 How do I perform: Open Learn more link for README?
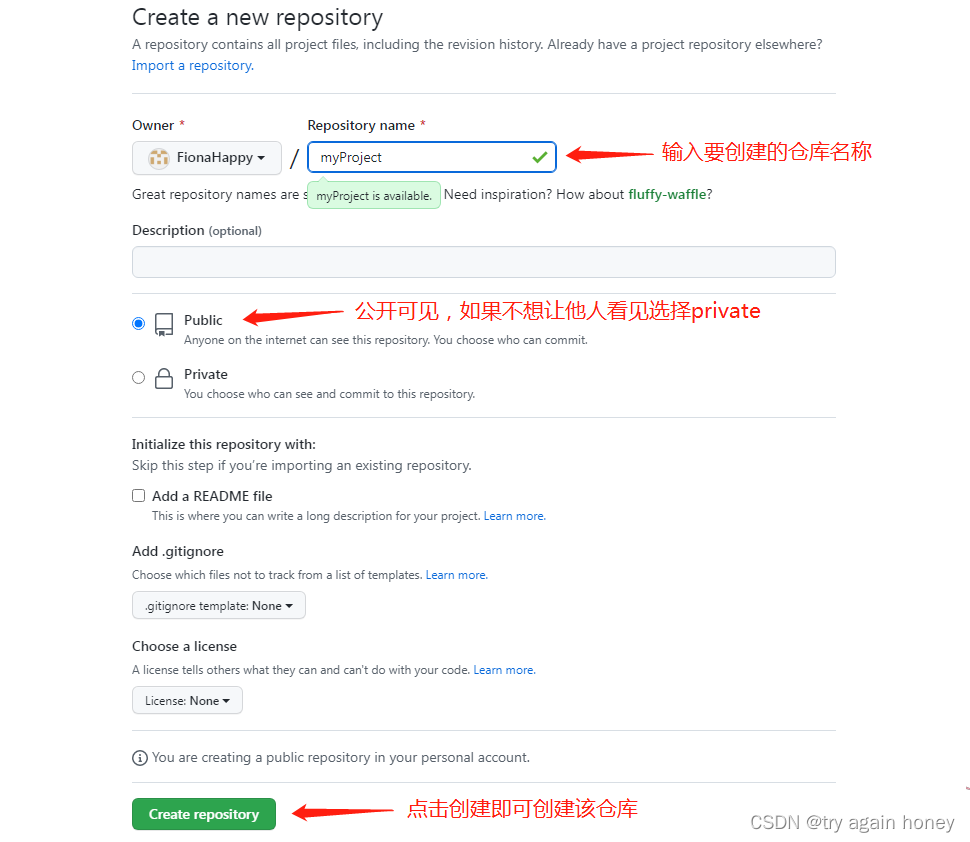(x=514, y=516)
